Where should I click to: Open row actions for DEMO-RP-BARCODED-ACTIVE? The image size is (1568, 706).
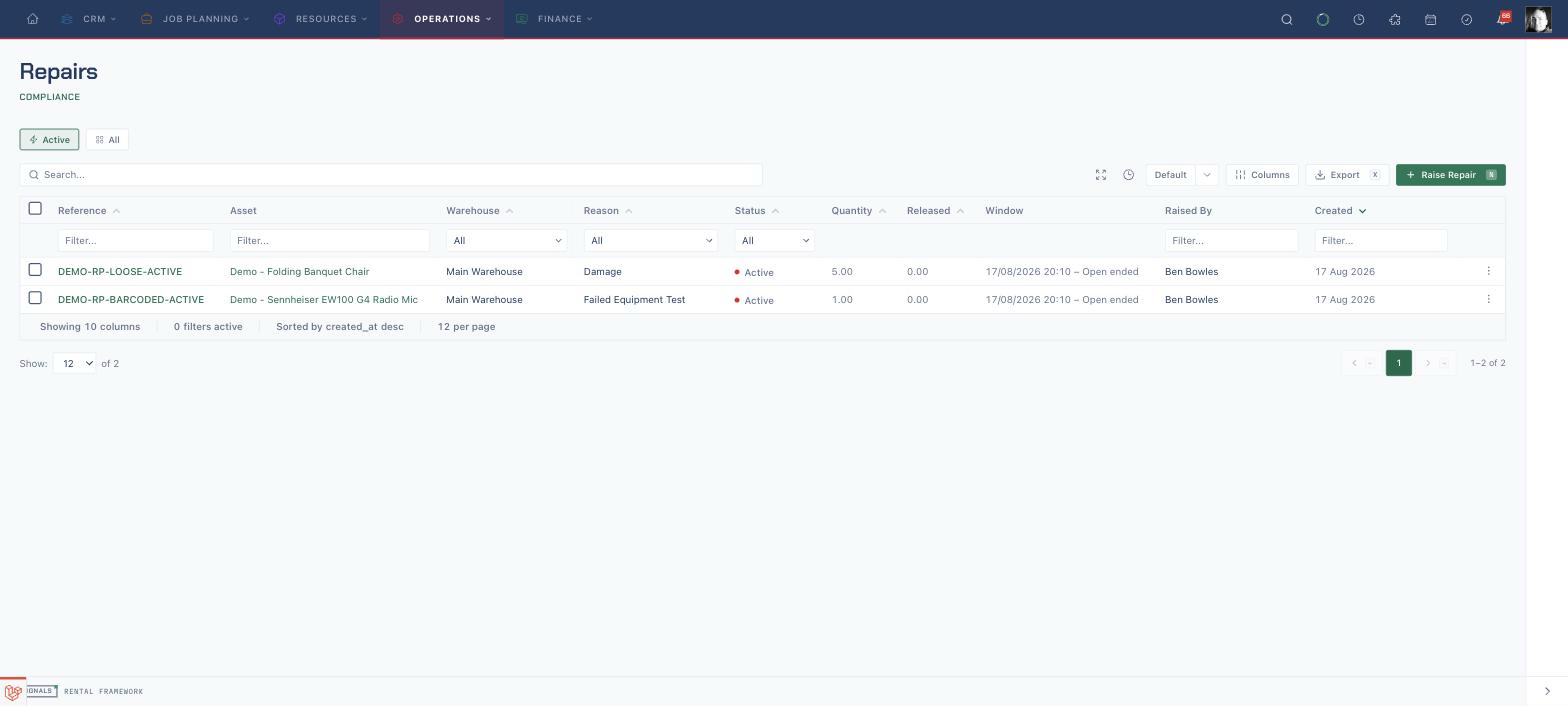pyautogui.click(x=1488, y=299)
